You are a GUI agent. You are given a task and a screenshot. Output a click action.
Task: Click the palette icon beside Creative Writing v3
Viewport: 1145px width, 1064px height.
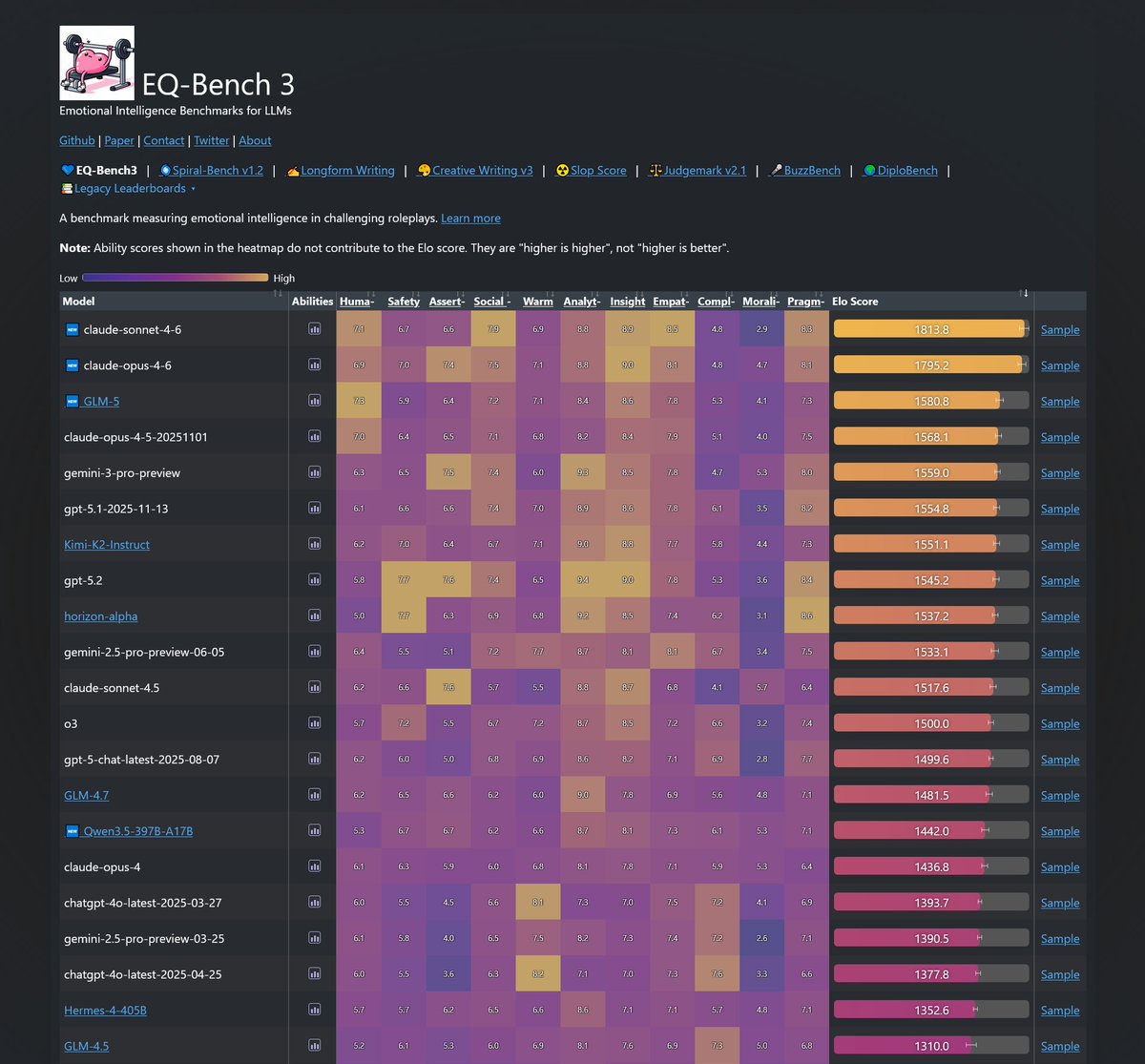424,170
